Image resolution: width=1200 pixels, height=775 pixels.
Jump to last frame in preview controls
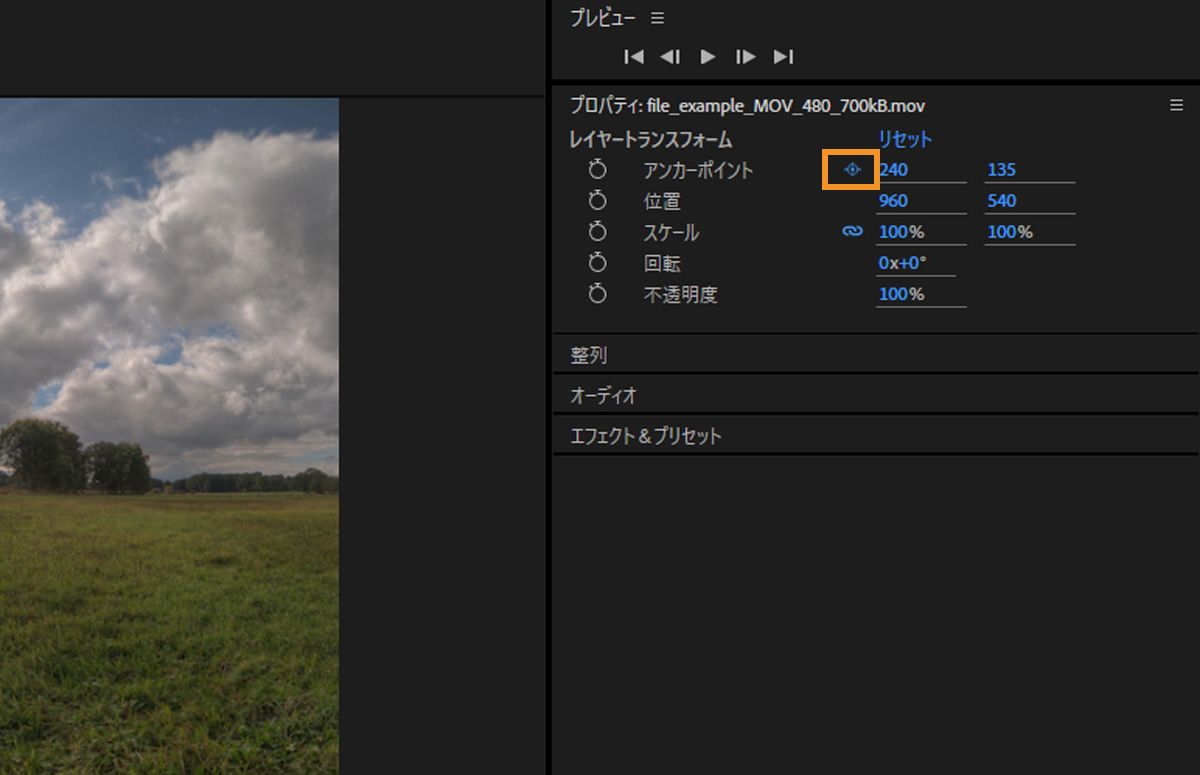coord(784,57)
